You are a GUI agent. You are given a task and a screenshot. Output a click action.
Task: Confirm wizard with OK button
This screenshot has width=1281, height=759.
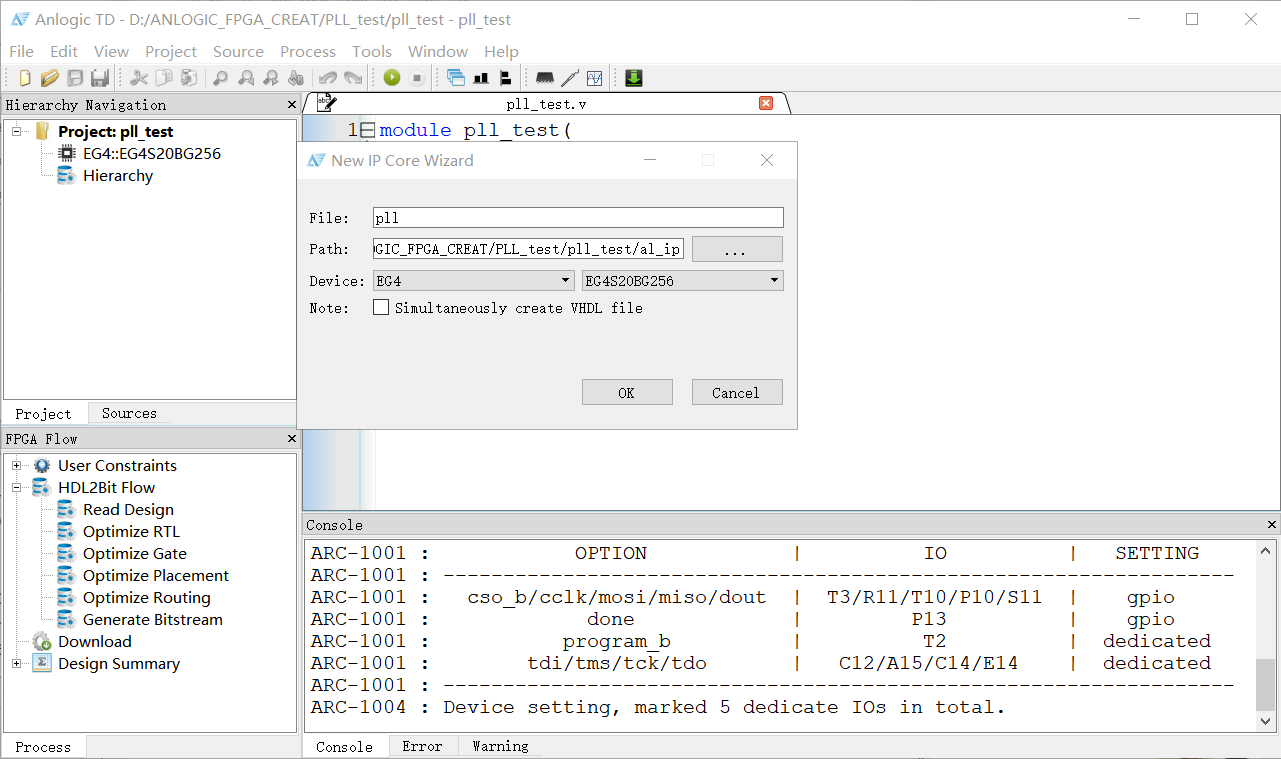tap(627, 393)
